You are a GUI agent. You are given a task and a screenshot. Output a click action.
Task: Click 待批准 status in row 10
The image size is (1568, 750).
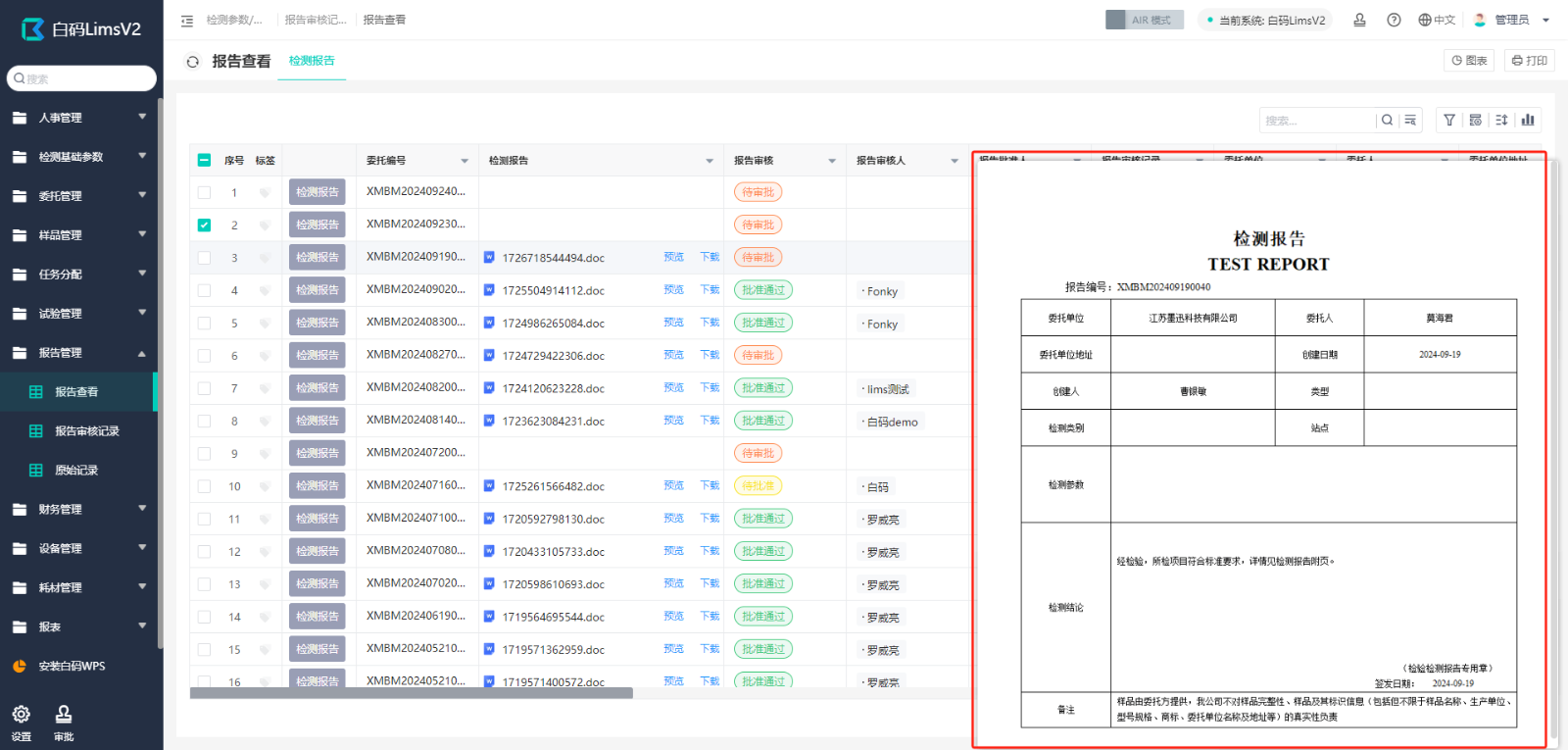(x=759, y=485)
